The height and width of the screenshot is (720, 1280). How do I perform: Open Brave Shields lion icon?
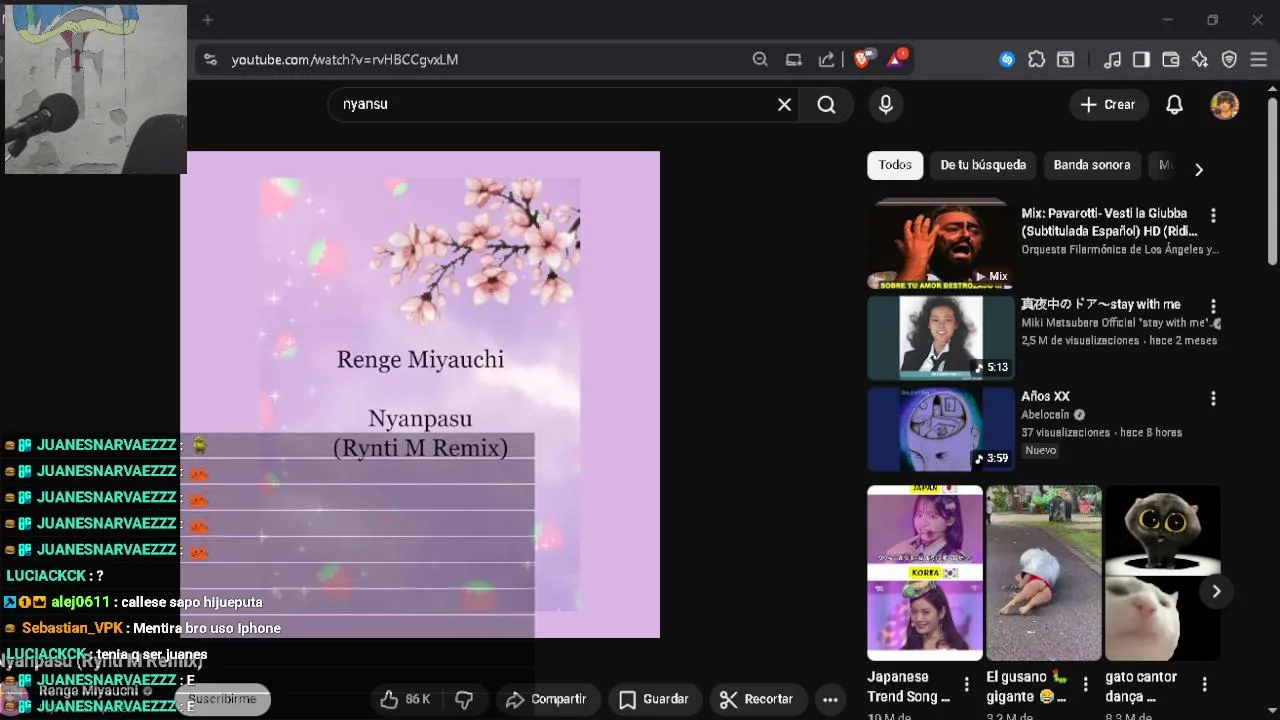863,59
